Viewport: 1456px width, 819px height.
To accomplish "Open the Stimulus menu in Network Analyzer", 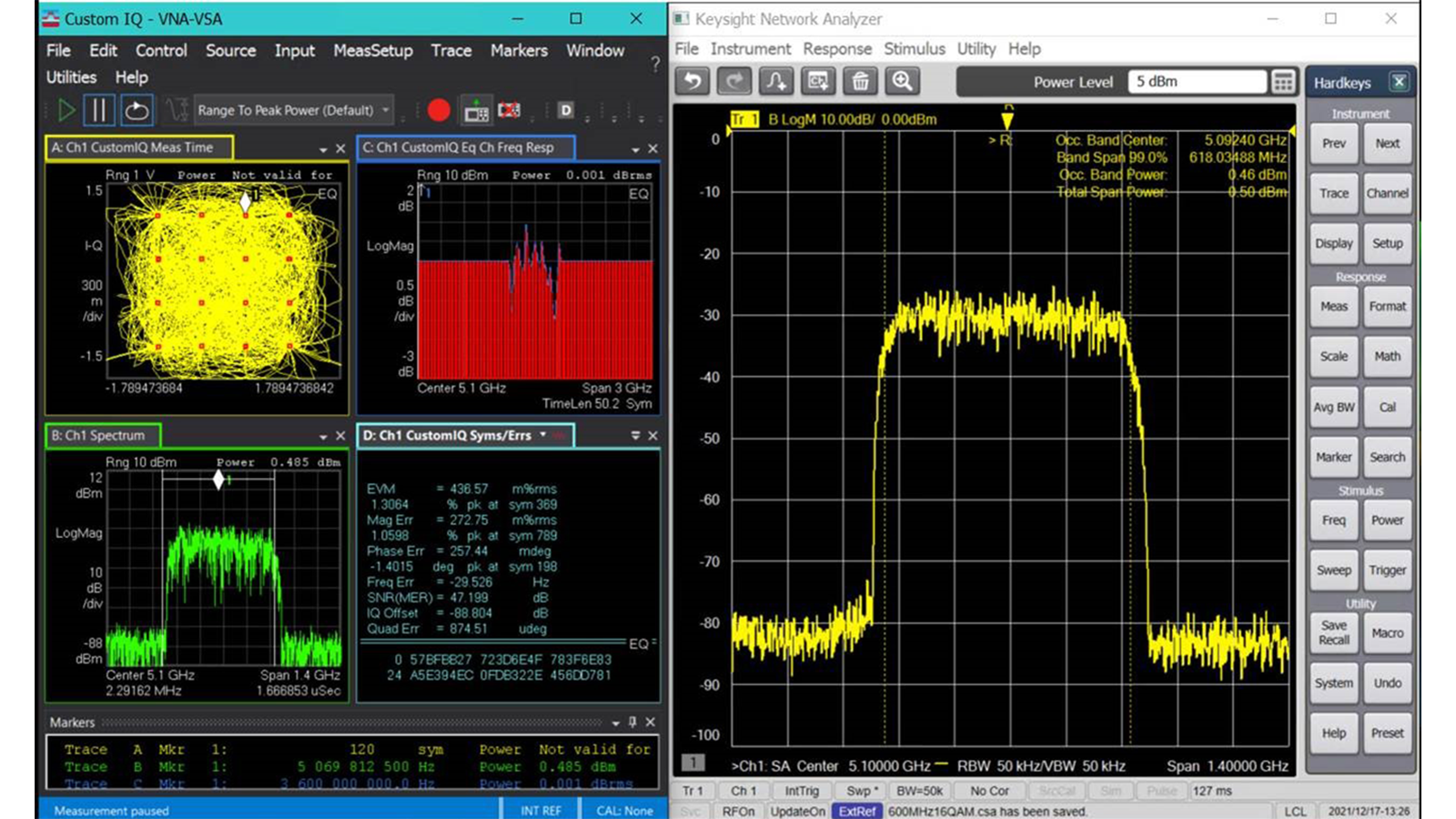I will point(915,49).
